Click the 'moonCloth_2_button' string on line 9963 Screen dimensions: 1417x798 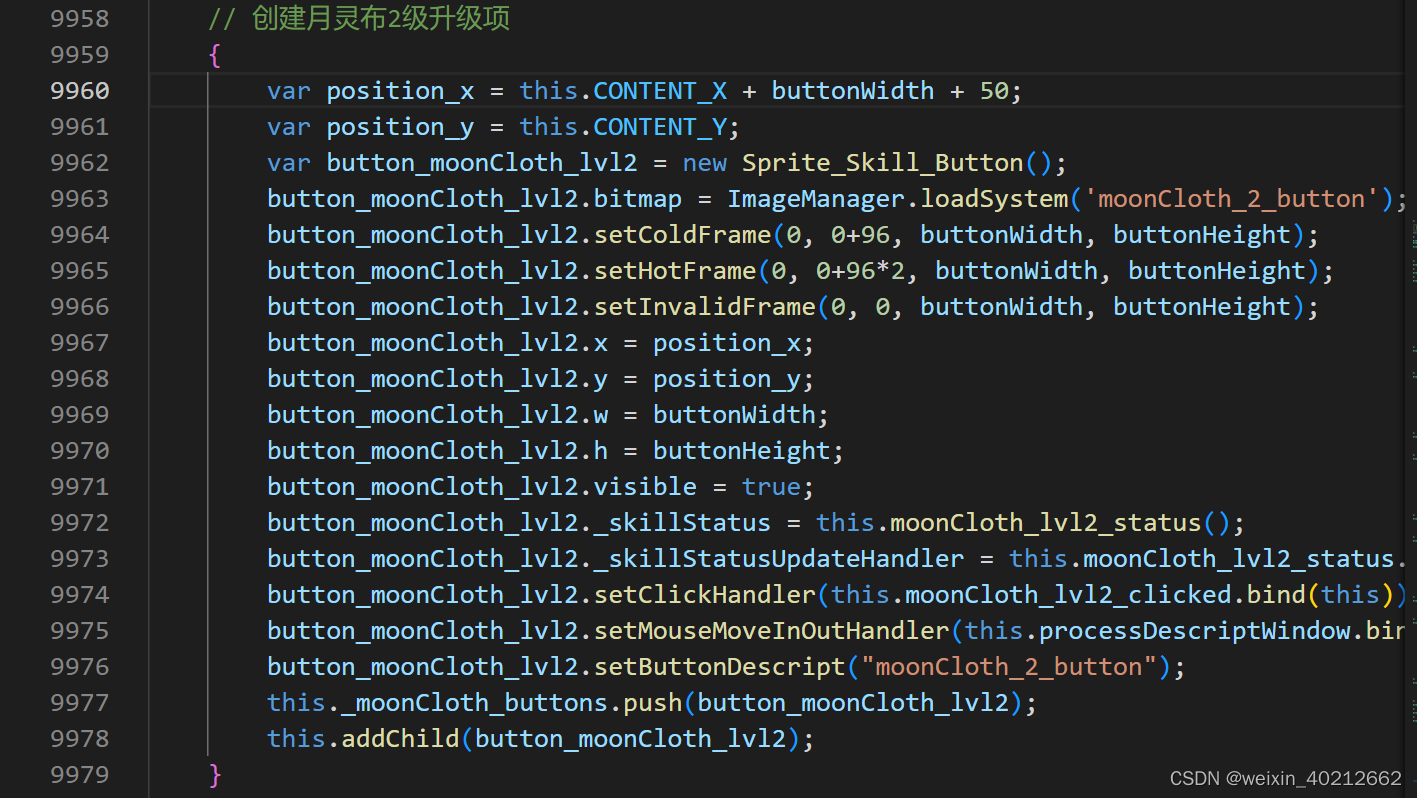1232,199
